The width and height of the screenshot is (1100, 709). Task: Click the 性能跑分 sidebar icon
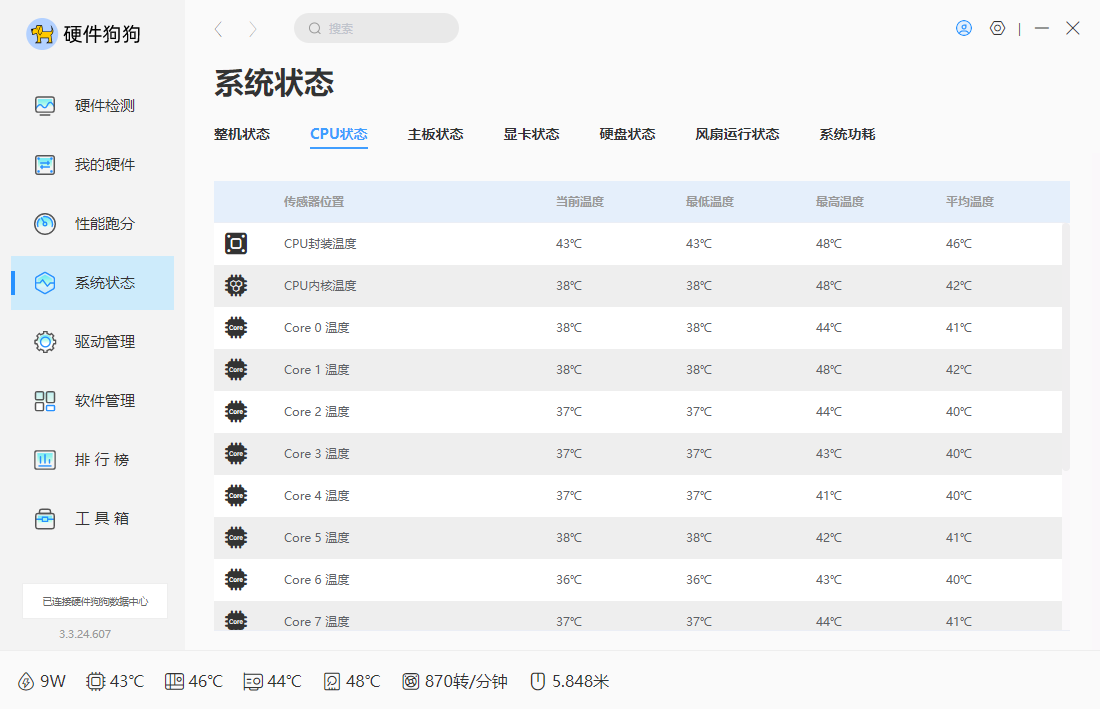(44, 224)
